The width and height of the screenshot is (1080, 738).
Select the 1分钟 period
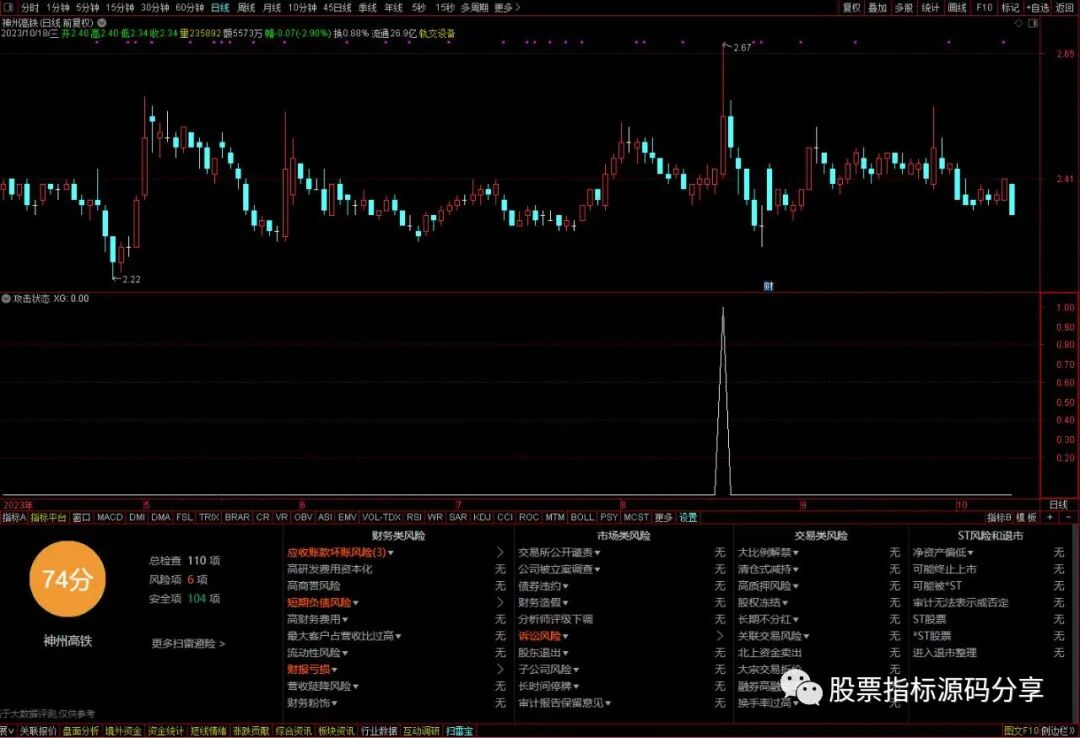(58, 8)
